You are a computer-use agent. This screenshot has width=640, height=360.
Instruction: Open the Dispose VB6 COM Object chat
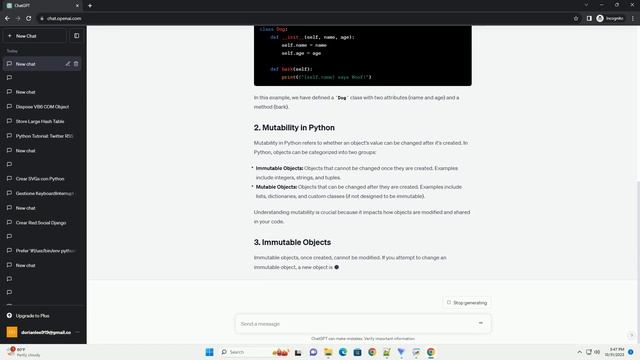tap(42, 107)
